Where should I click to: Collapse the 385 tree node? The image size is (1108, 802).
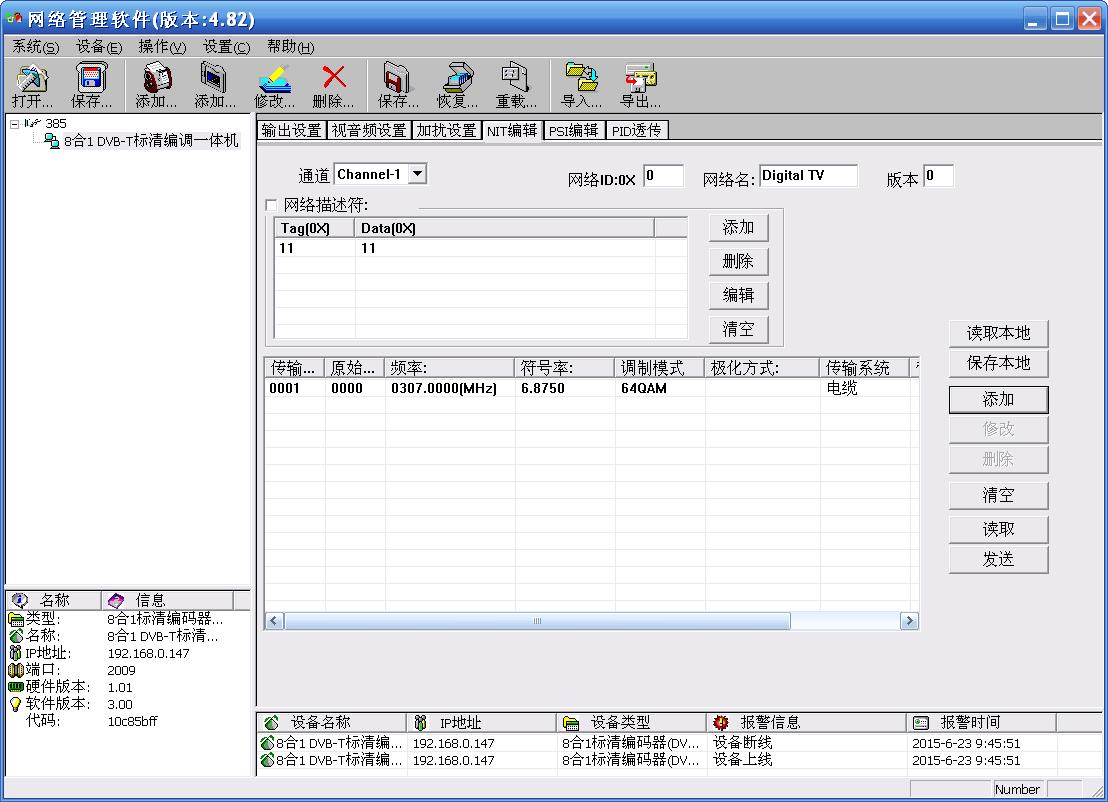[x=14, y=124]
